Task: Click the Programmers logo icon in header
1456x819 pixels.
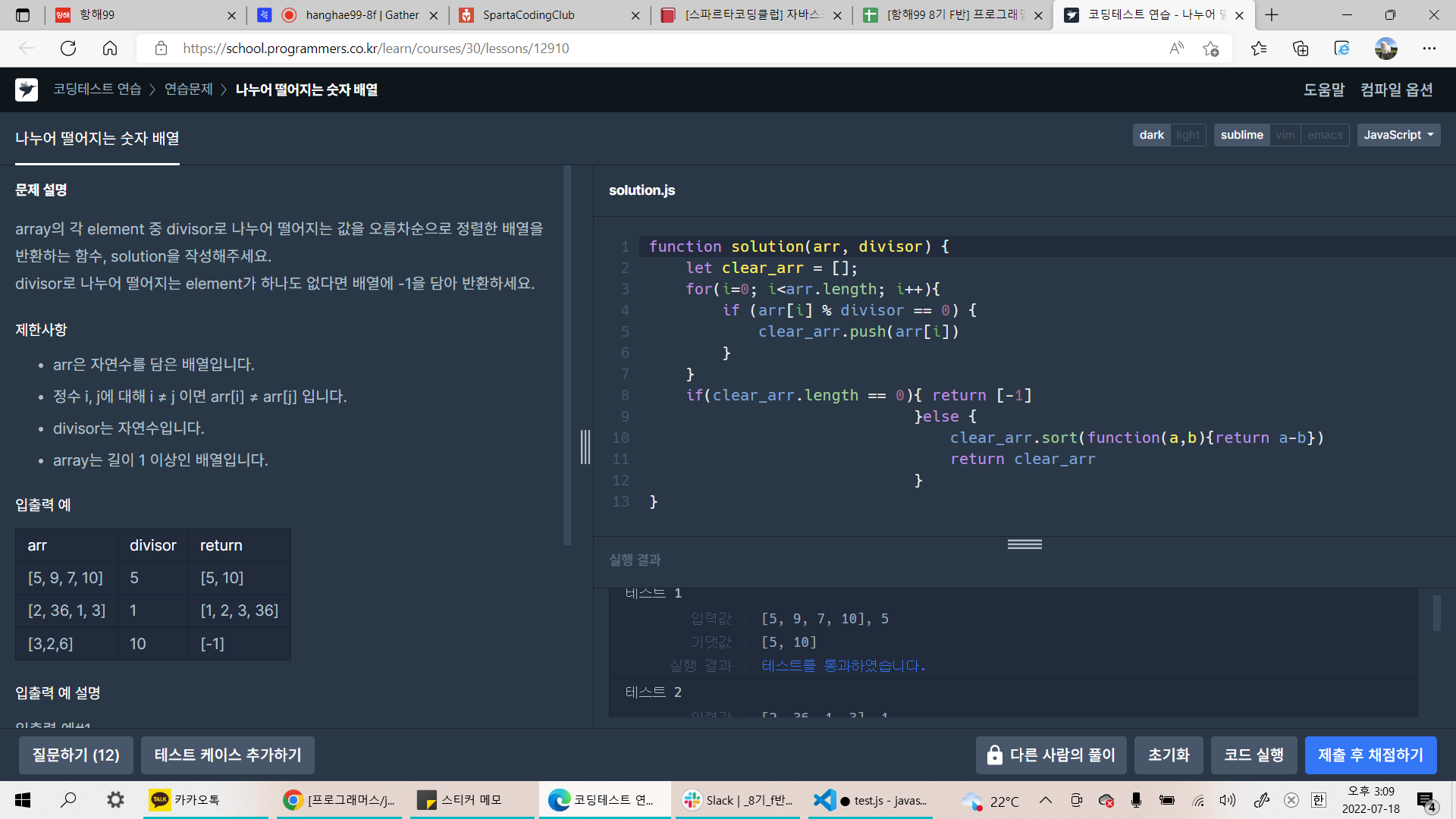Action: coord(27,89)
